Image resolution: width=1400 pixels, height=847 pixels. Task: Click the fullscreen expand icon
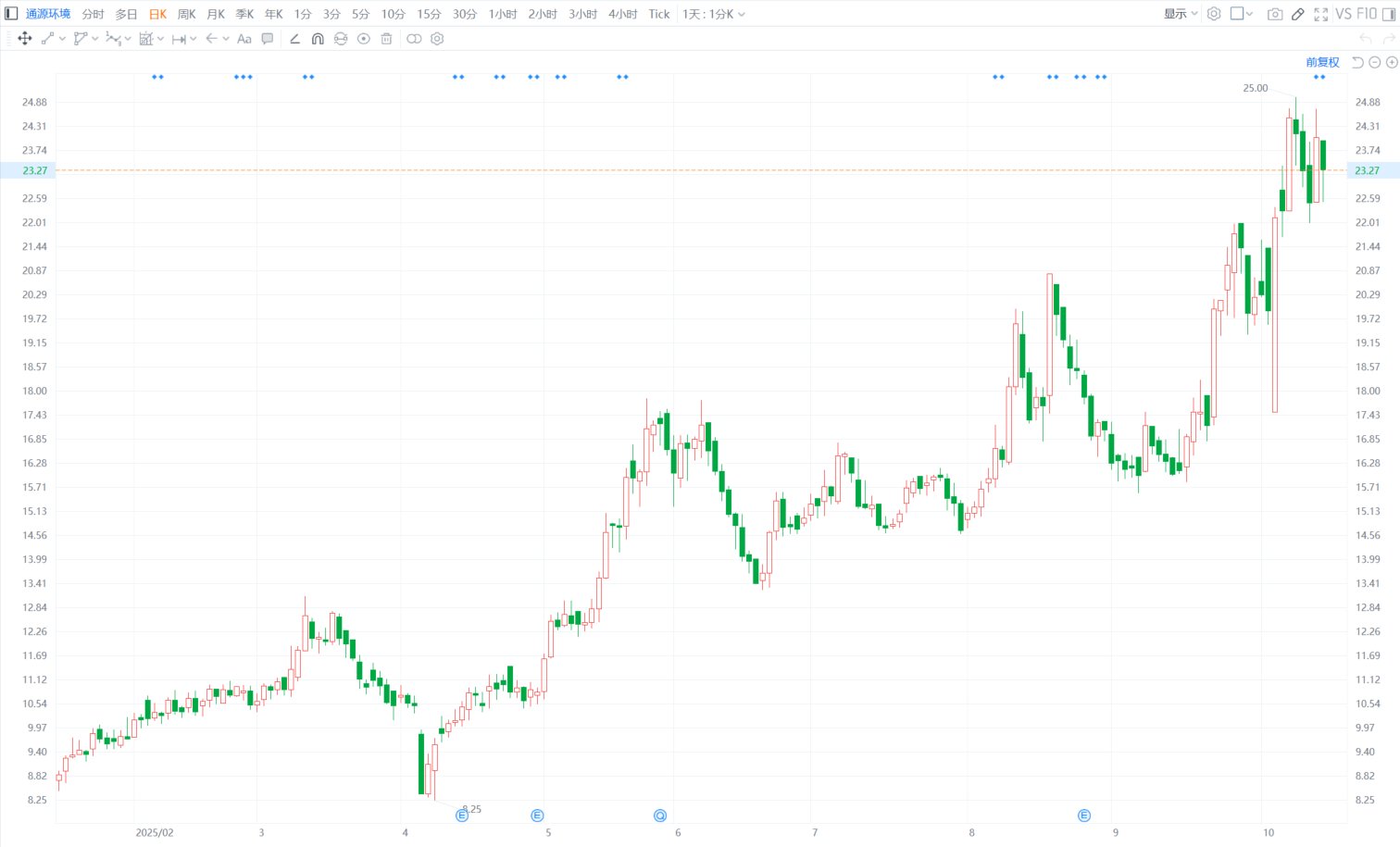(x=1321, y=14)
